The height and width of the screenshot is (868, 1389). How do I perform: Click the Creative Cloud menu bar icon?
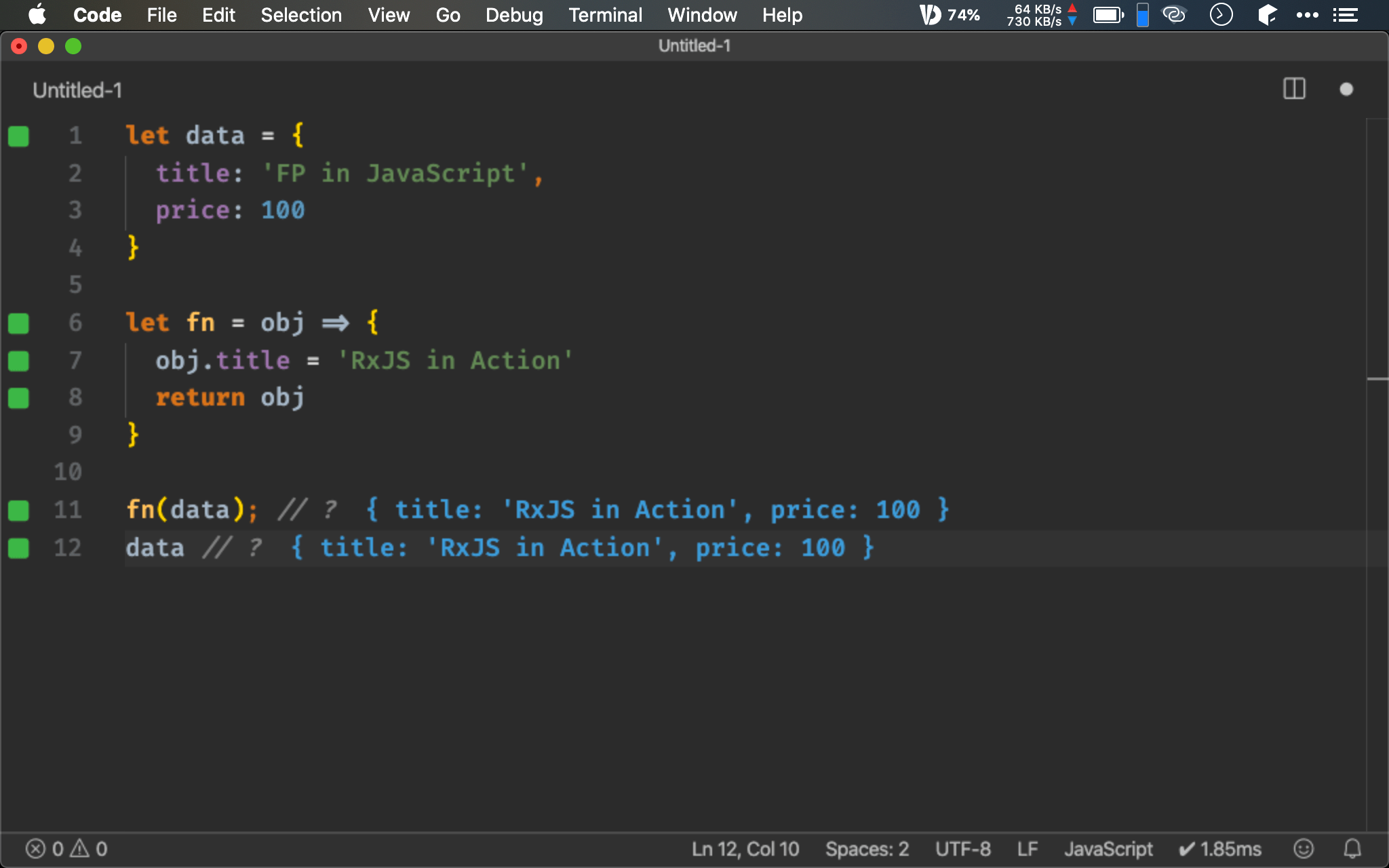click(1174, 15)
